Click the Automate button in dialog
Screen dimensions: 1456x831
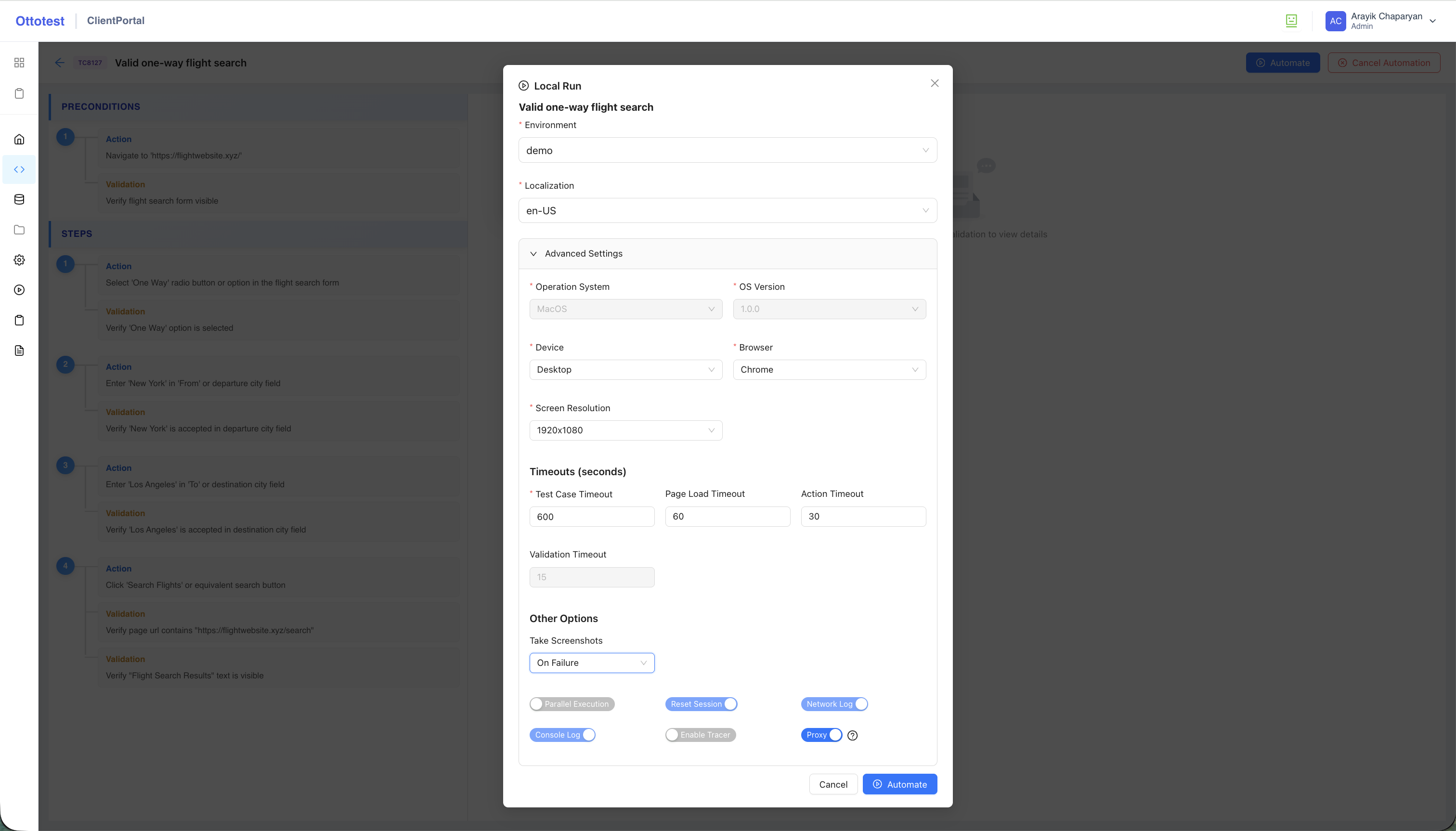point(899,784)
